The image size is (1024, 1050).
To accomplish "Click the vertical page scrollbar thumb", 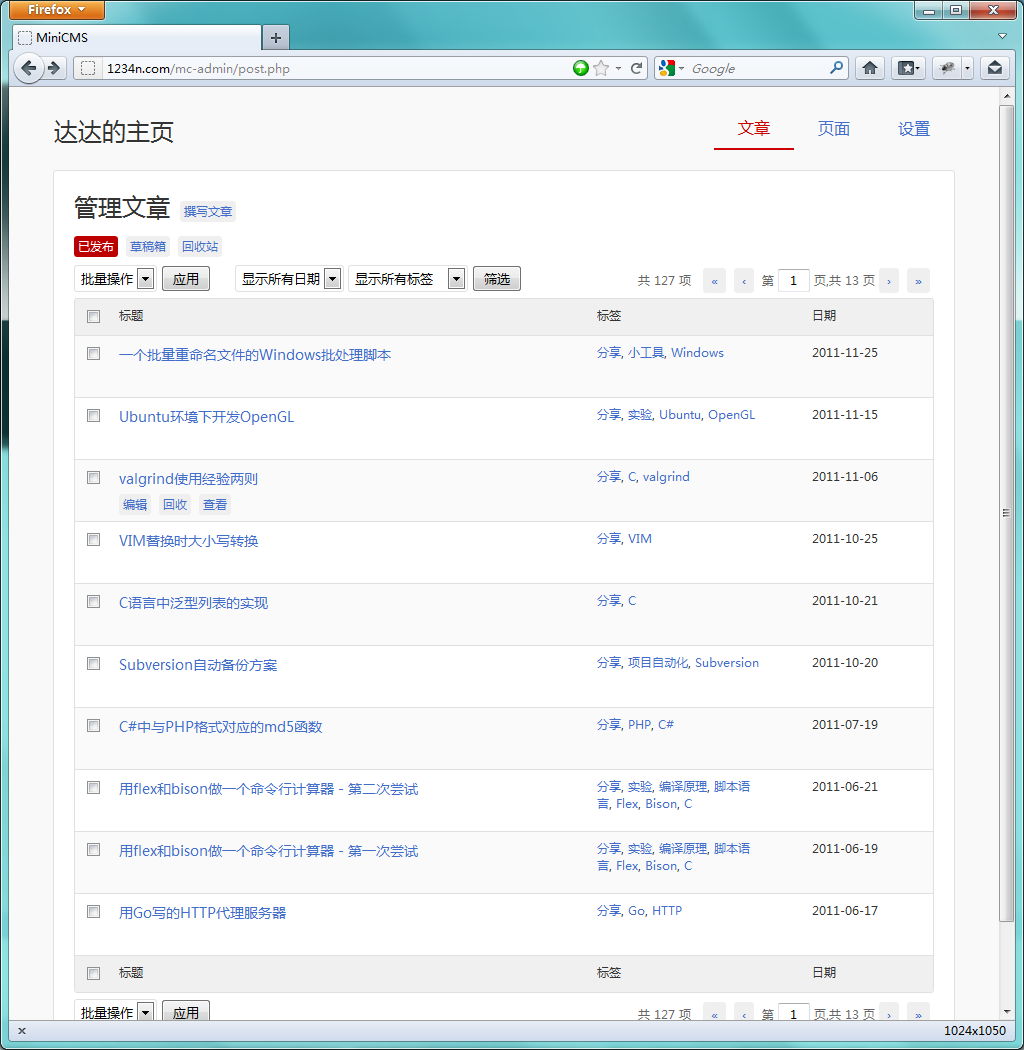I will point(1006,510).
